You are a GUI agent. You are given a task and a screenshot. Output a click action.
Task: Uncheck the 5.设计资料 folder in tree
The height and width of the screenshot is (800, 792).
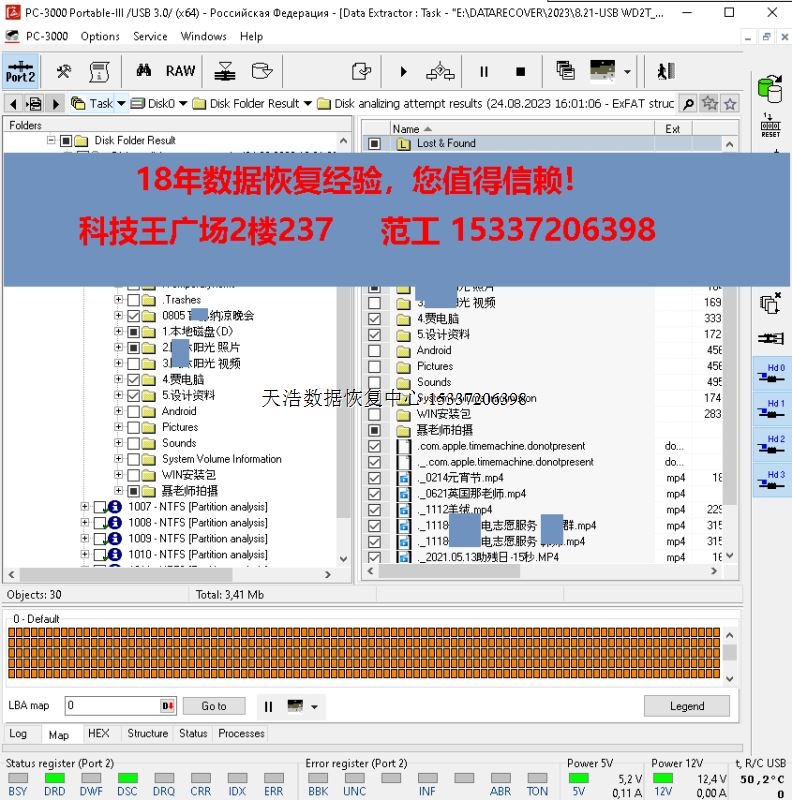[134, 396]
